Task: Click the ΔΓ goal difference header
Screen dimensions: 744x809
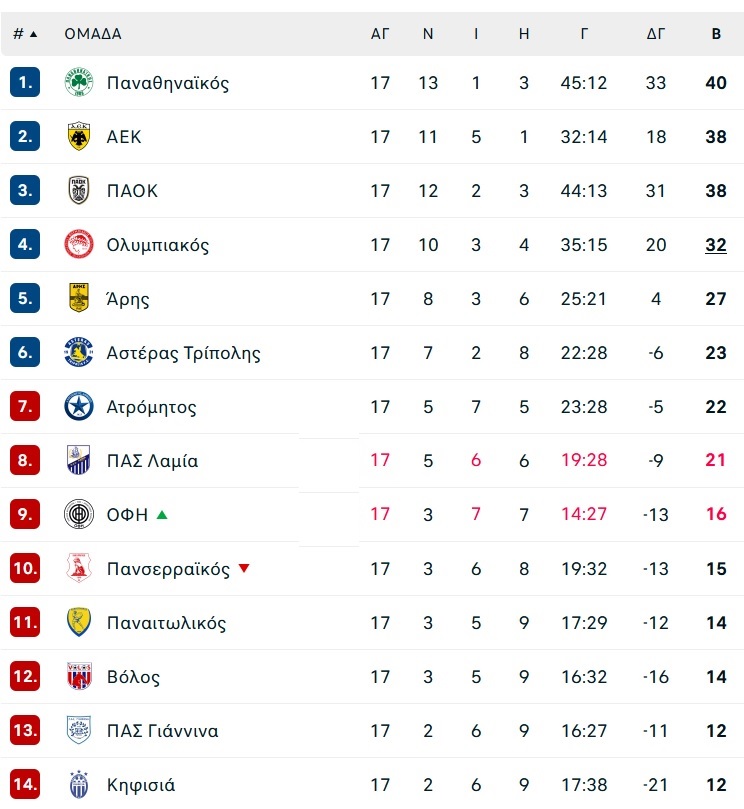Action: pyautogui.click(x=655, y=34)
